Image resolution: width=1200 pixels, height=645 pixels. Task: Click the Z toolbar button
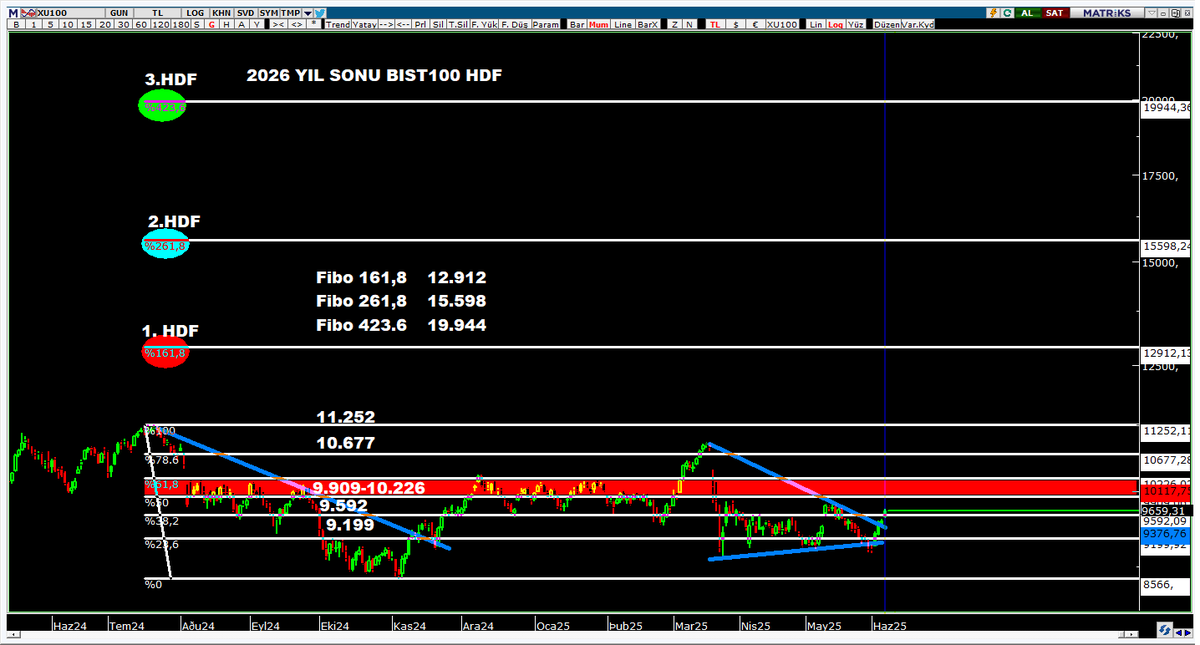coord(674,24)
